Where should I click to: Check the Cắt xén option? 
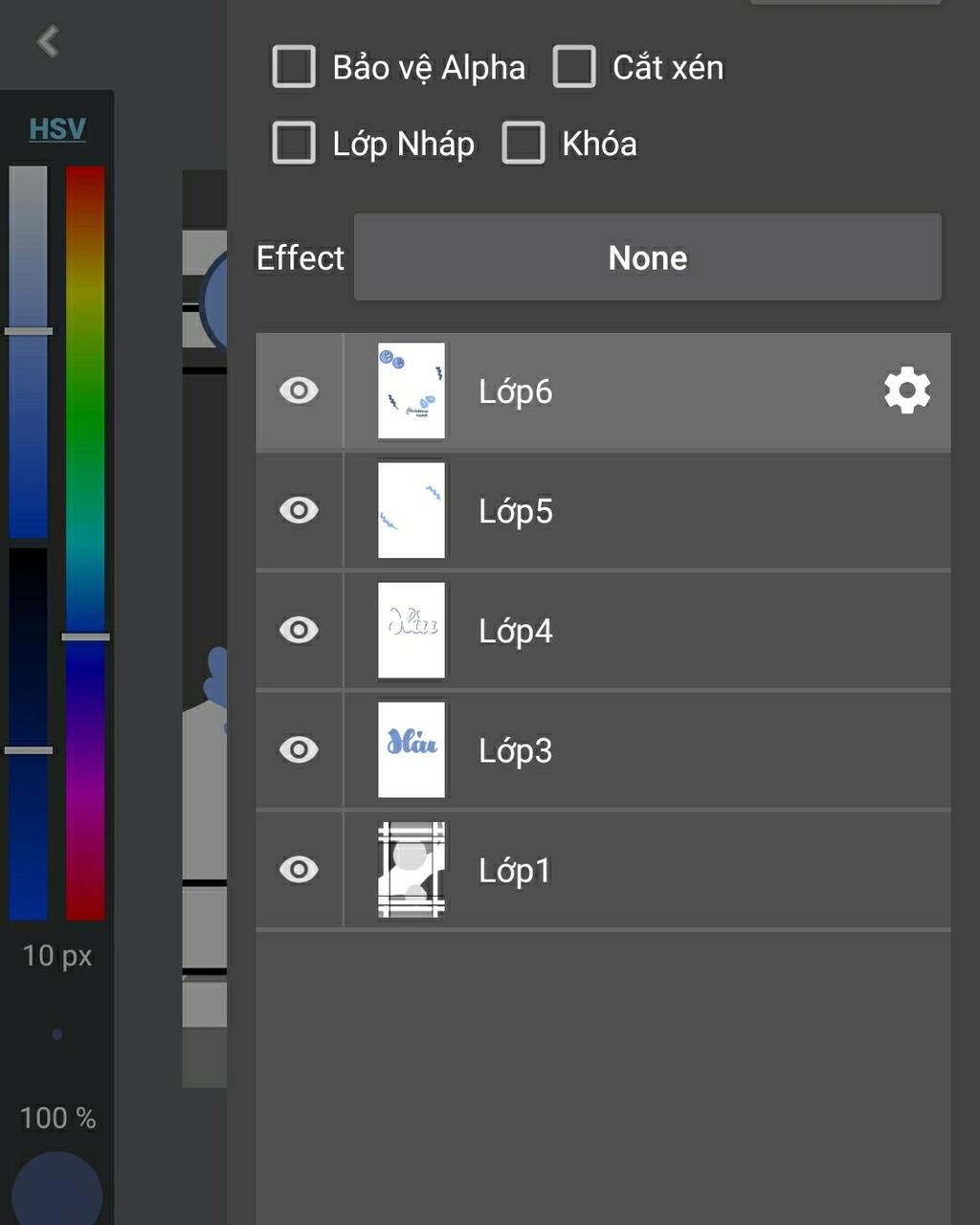pos(574,67)
